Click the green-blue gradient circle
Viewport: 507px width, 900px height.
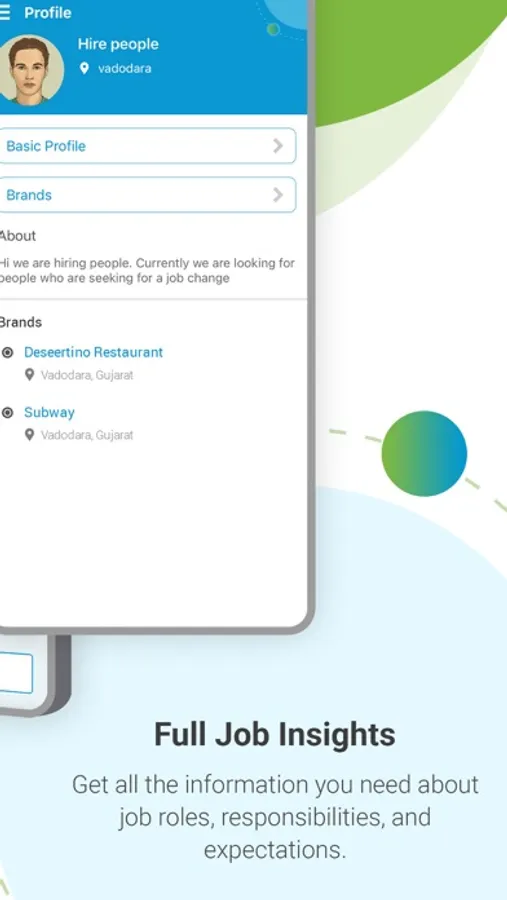coord(424,453)
